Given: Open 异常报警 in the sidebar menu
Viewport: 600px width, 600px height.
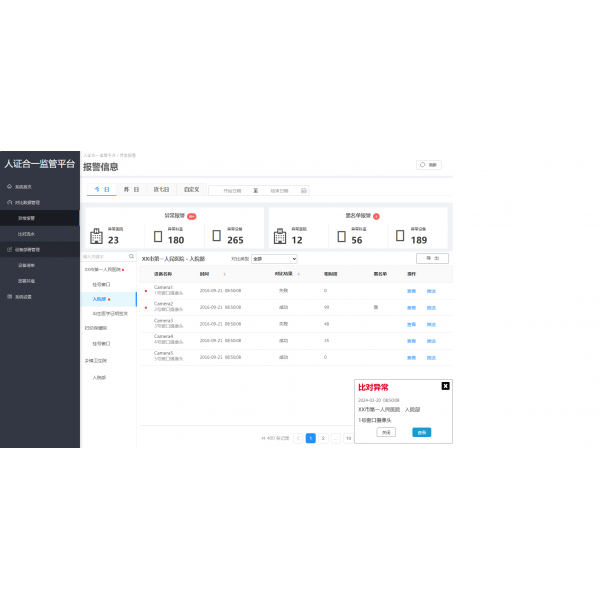Looking at the screenshot, I should click(40, 218).
